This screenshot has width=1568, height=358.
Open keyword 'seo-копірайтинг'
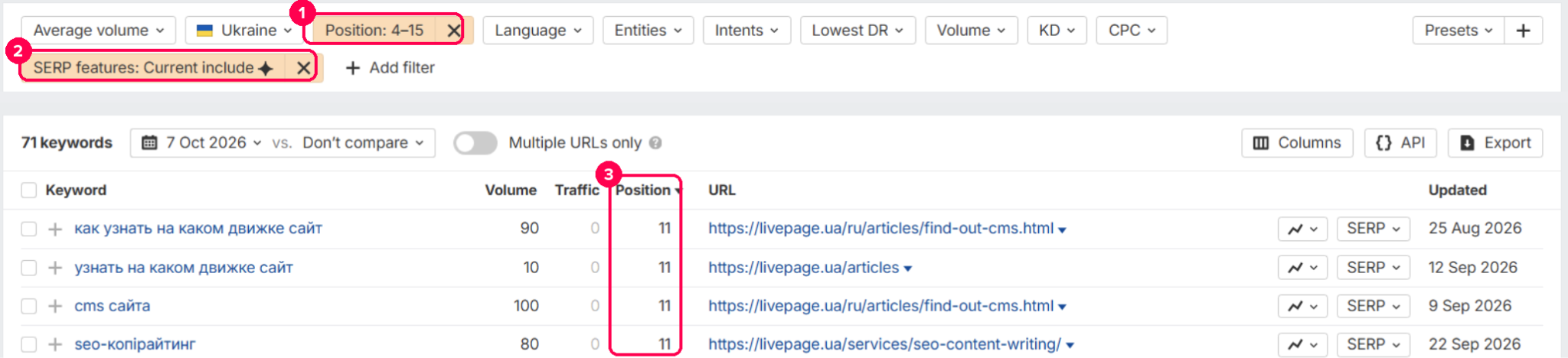(x=135, y=344)
